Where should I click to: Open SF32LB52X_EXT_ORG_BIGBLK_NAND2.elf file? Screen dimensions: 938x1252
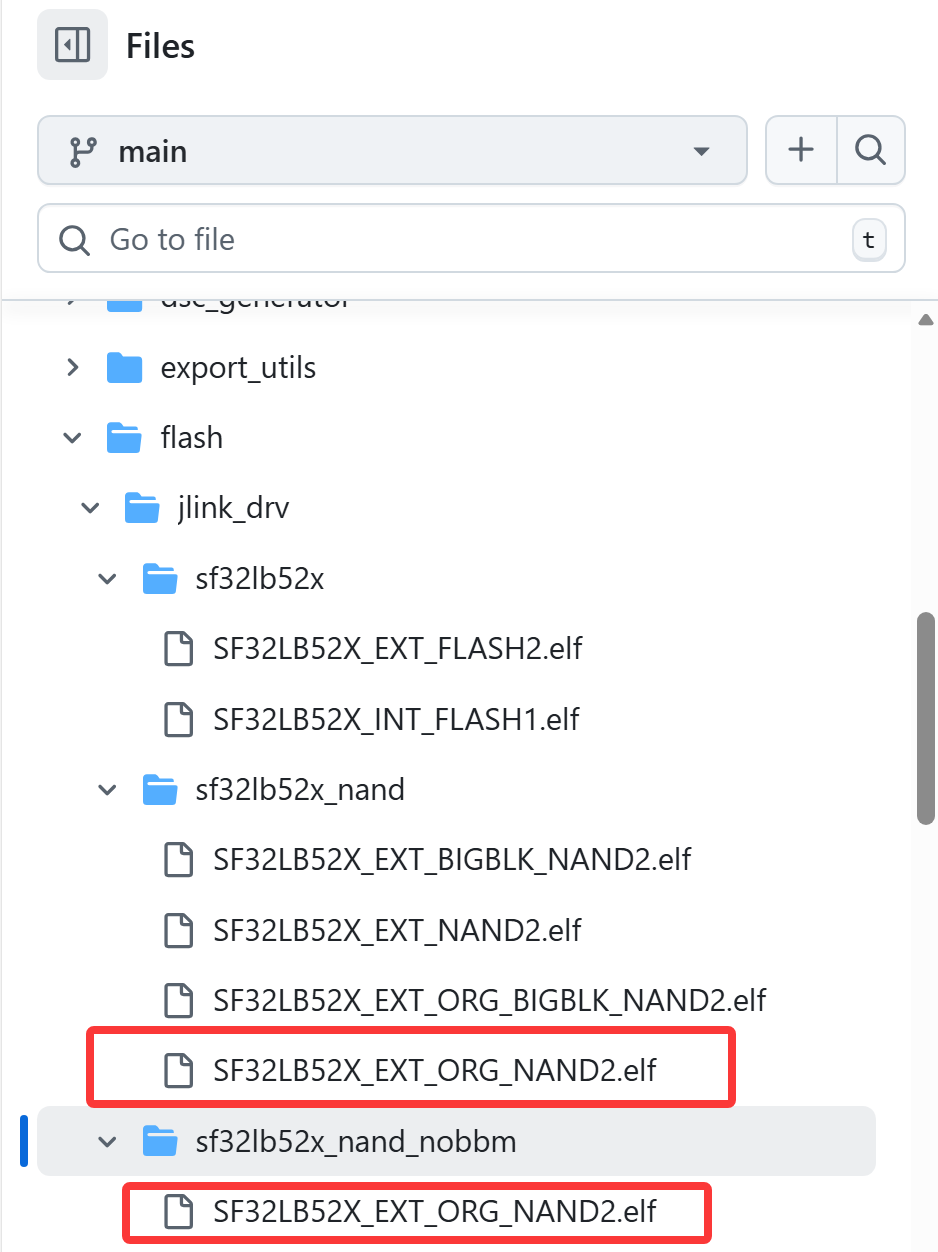[489, 1000]
